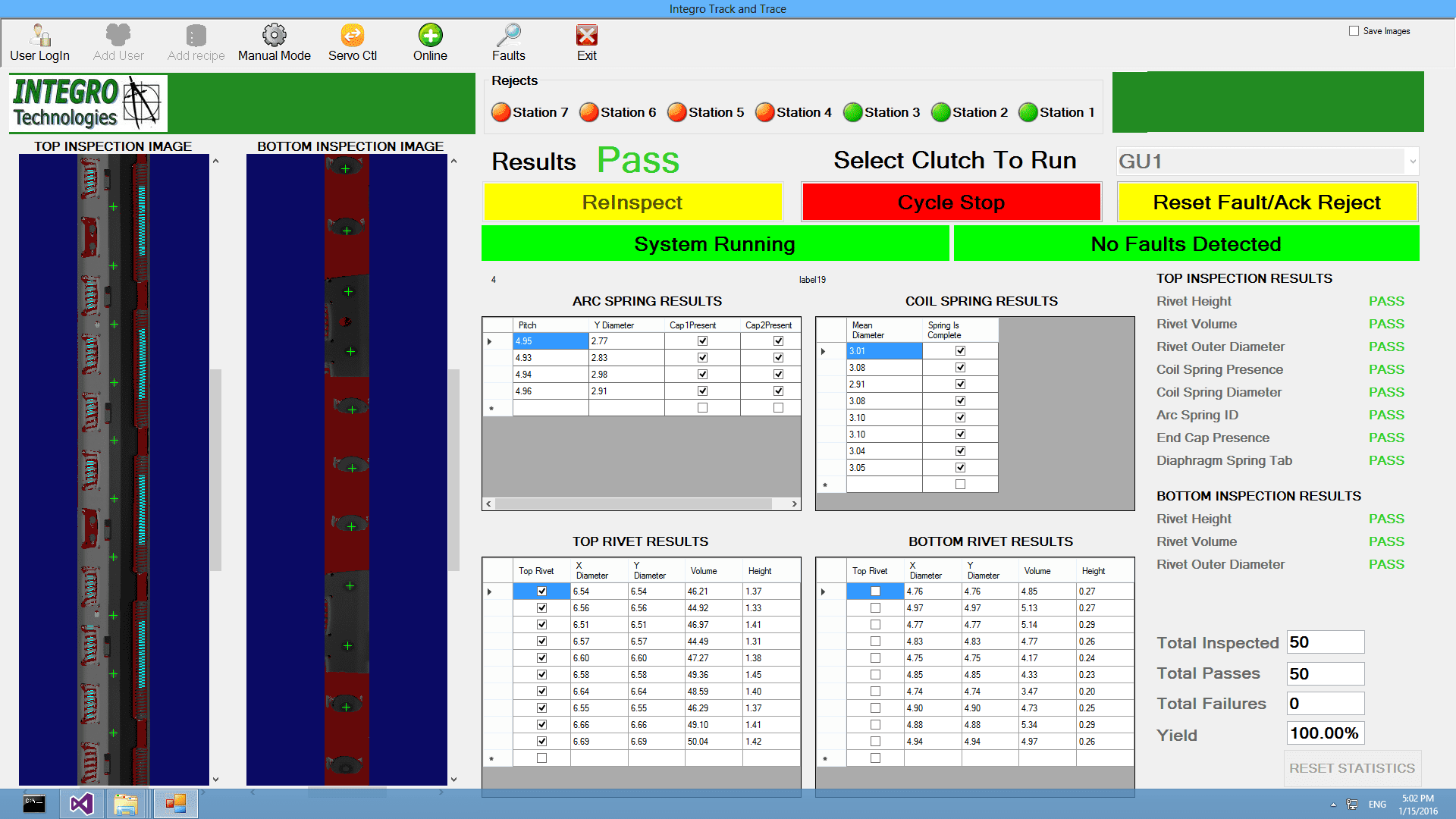Image resolution: width=1456 pixels, height=819 pixels.
Task: Toggle first Top Rivet checkbox in bottom rivet results
Action: point(875,591)
